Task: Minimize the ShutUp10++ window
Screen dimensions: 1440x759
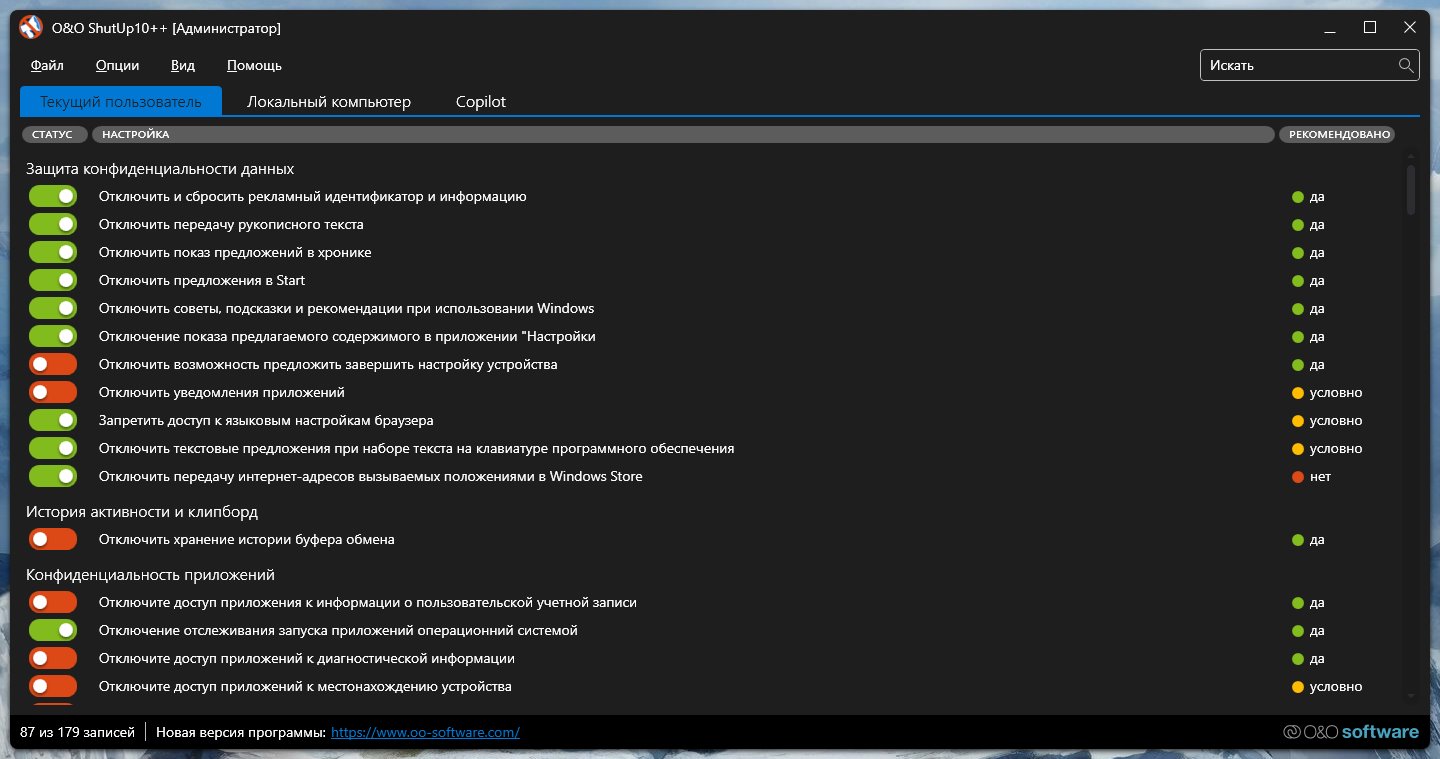Action: pyautogui.click(x=1324, y=28)
